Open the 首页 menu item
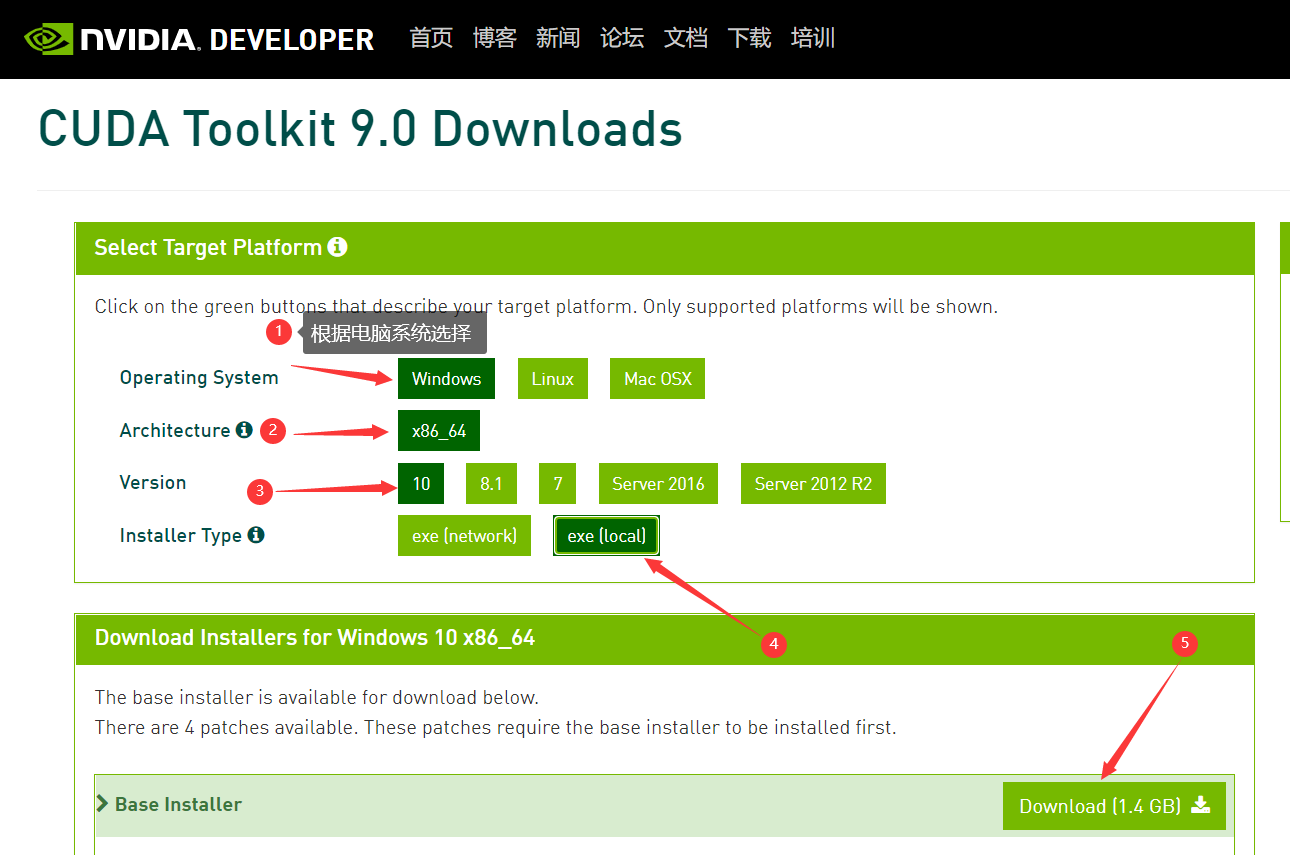Image resolution: width=1290 pixels, height=855 pixels. click(431, 38)
